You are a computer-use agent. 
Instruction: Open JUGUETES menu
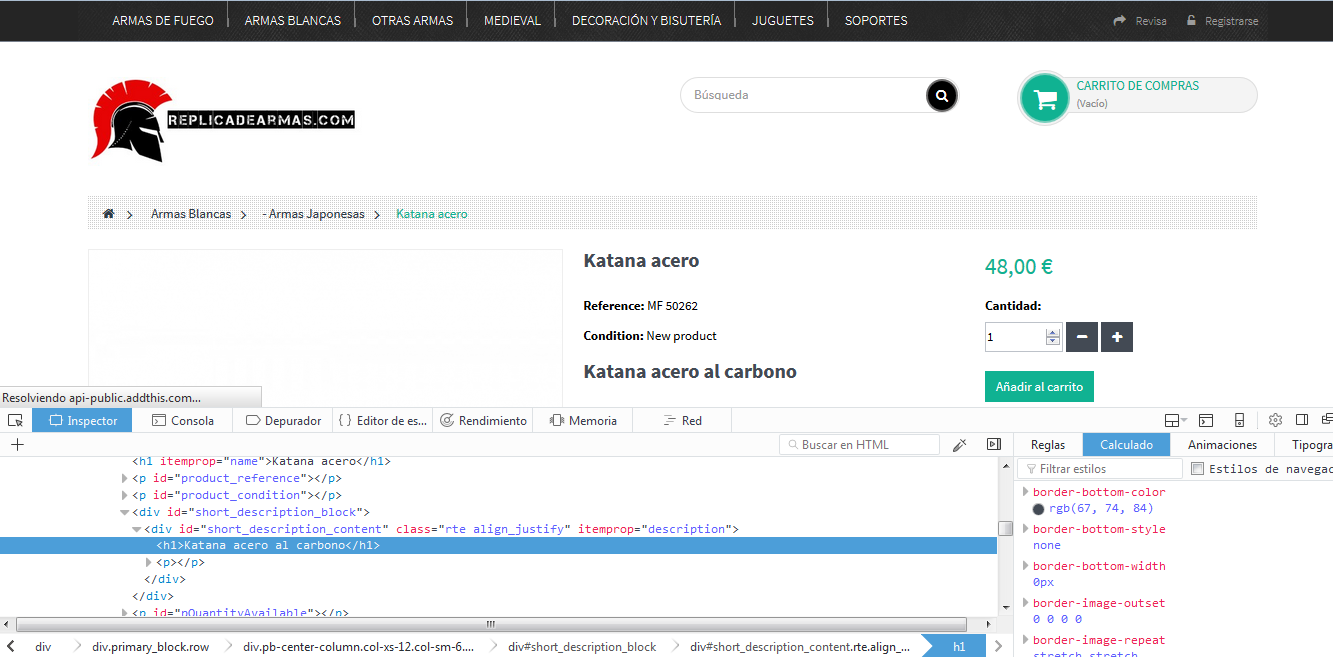[x=783, y=21]
